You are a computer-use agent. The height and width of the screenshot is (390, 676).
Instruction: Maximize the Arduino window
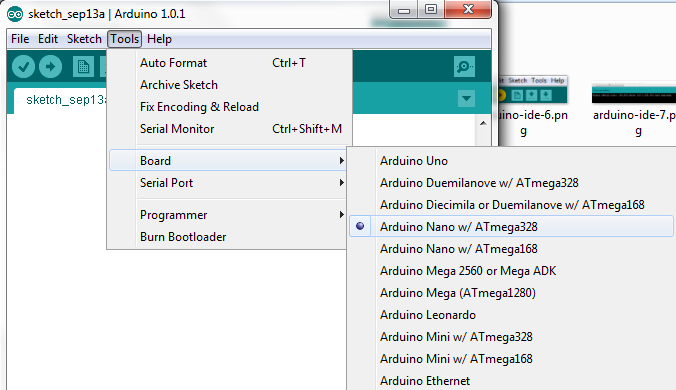431,9
